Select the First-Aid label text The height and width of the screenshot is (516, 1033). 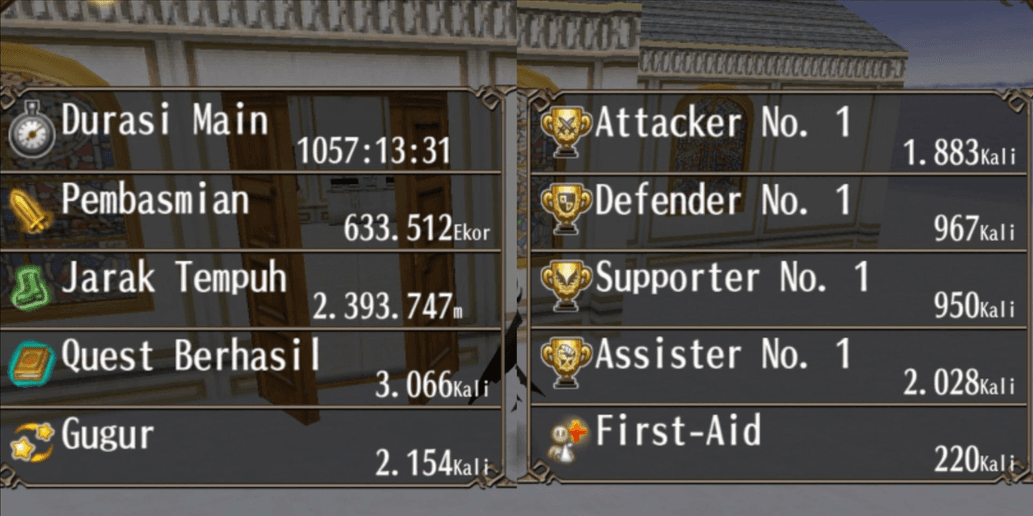(678, 430)
